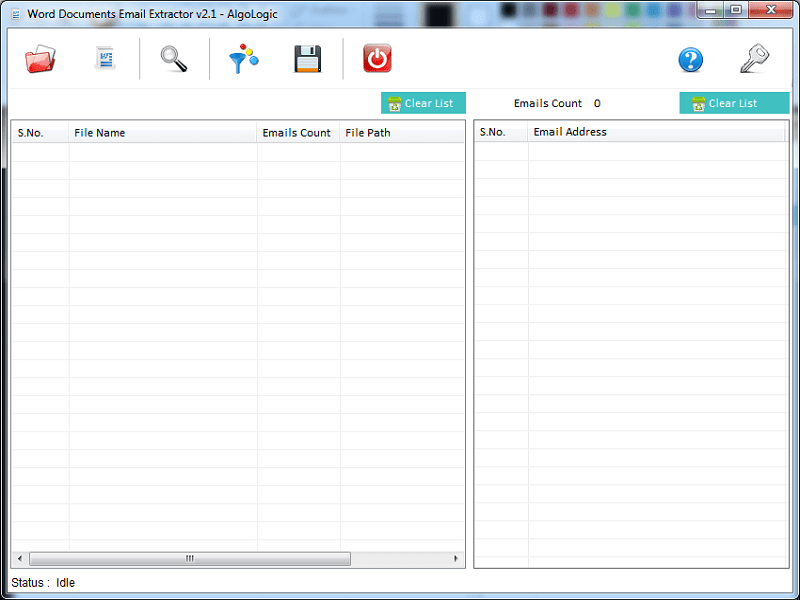Click S.No. header in file list

pyautogui.click(x=40, y=133)
